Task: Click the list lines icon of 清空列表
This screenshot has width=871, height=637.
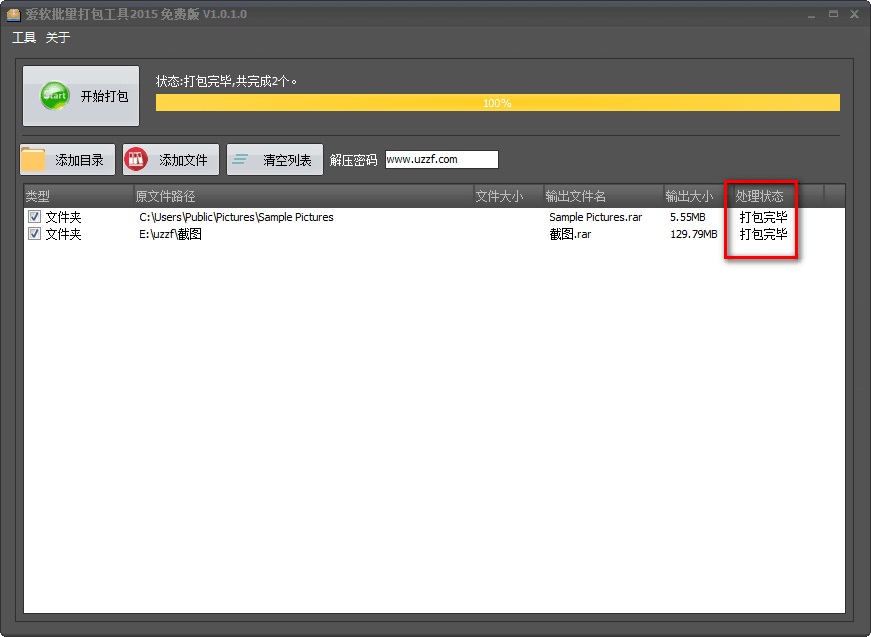Action: point(240,159)
